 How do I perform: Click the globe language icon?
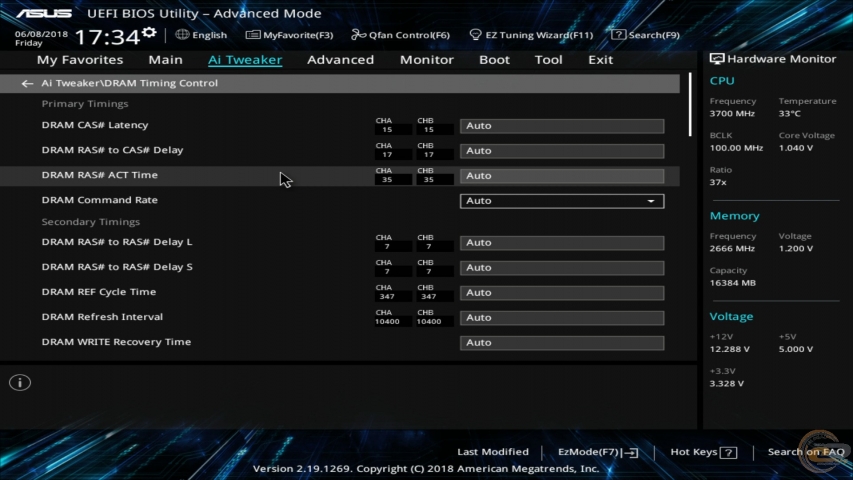(182, 34)
